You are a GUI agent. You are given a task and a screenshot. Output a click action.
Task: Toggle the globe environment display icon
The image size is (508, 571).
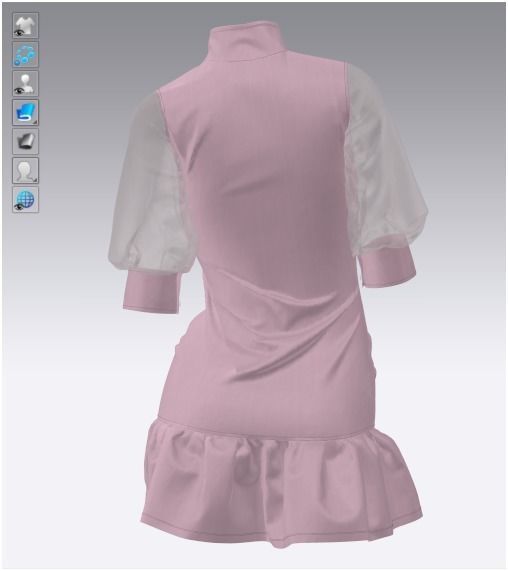[25, 200]
